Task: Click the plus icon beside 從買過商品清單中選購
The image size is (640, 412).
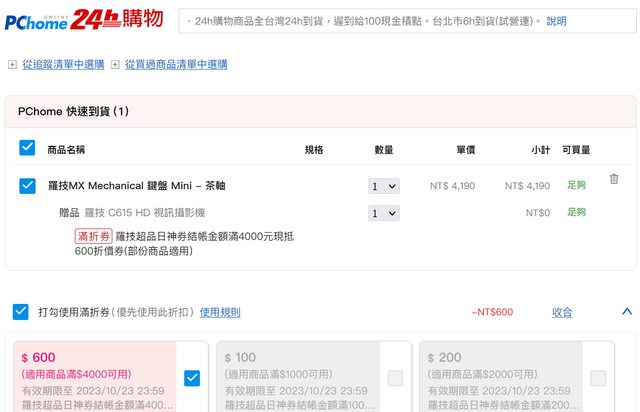Action: point(115,65)
